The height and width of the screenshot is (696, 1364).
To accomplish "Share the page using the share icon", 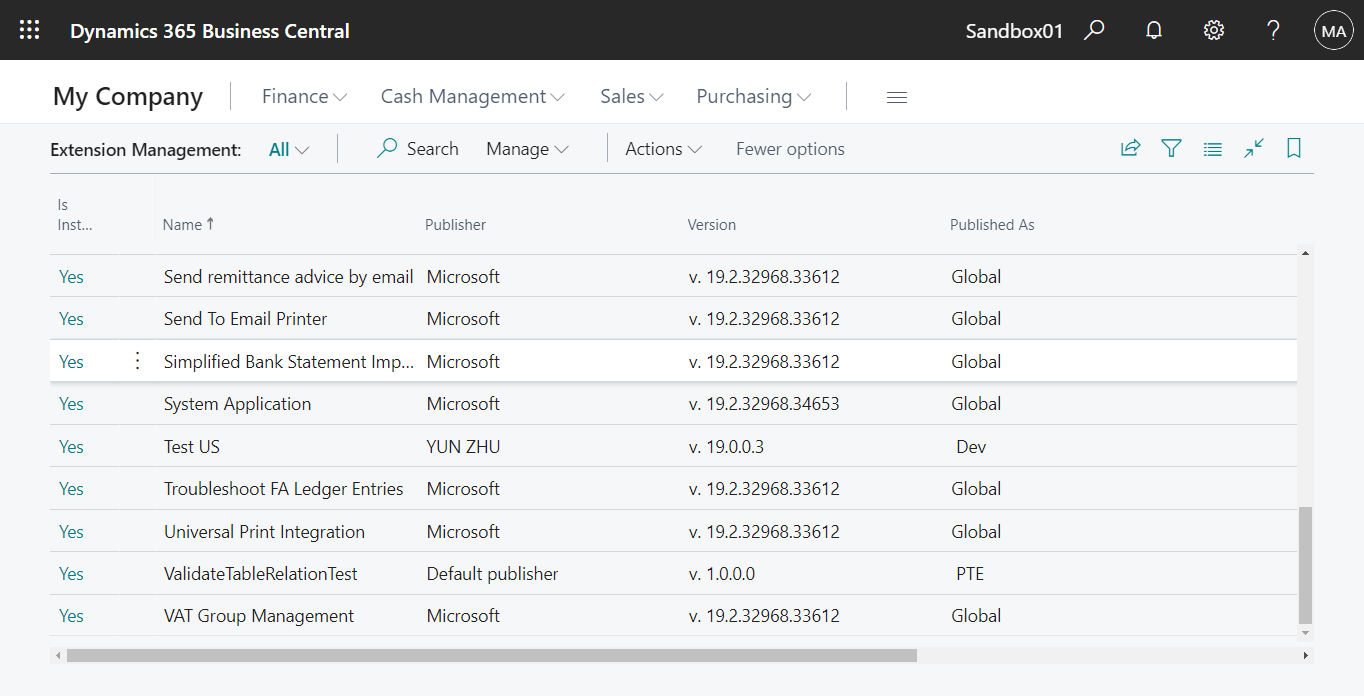I will [x=1130, y=147].
